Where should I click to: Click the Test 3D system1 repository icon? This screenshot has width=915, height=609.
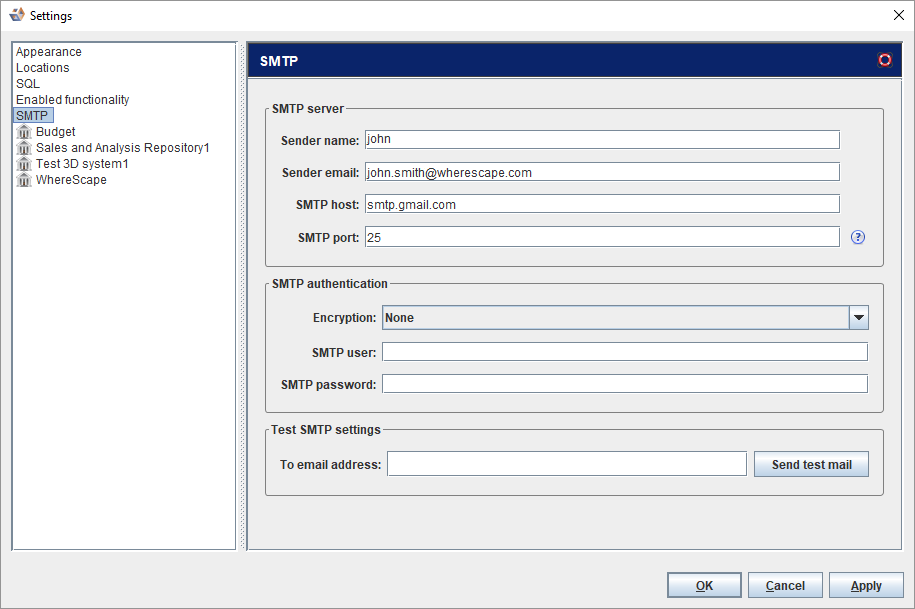coord(24,164)
